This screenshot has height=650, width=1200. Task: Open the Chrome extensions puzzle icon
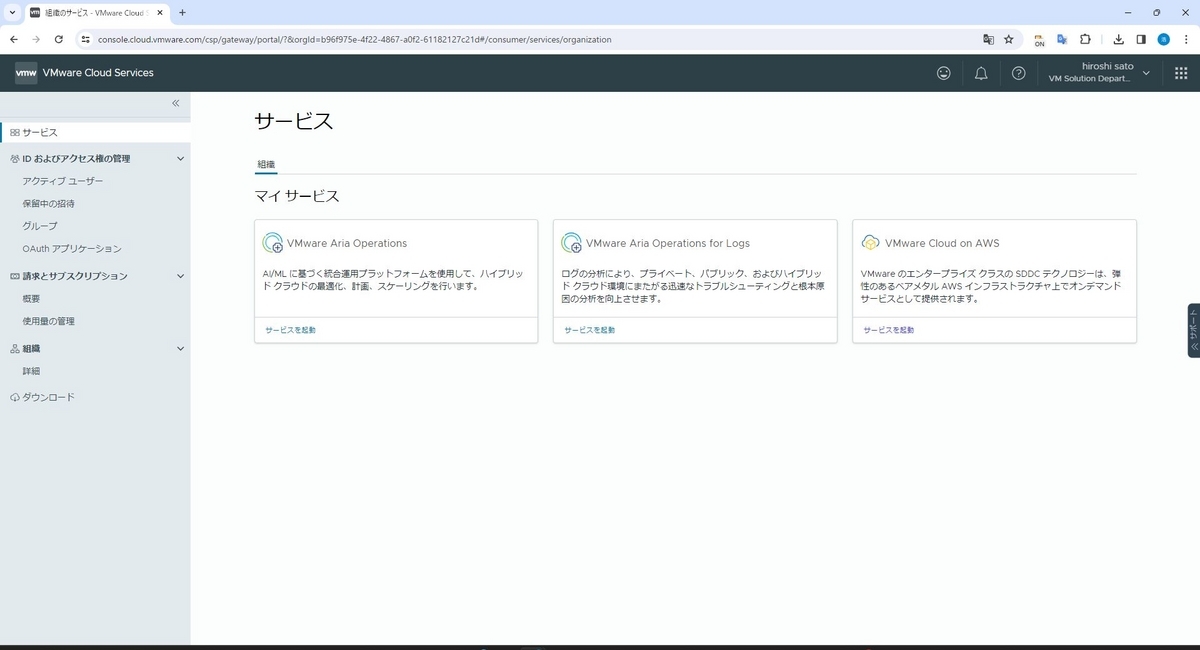[1085, 39]
